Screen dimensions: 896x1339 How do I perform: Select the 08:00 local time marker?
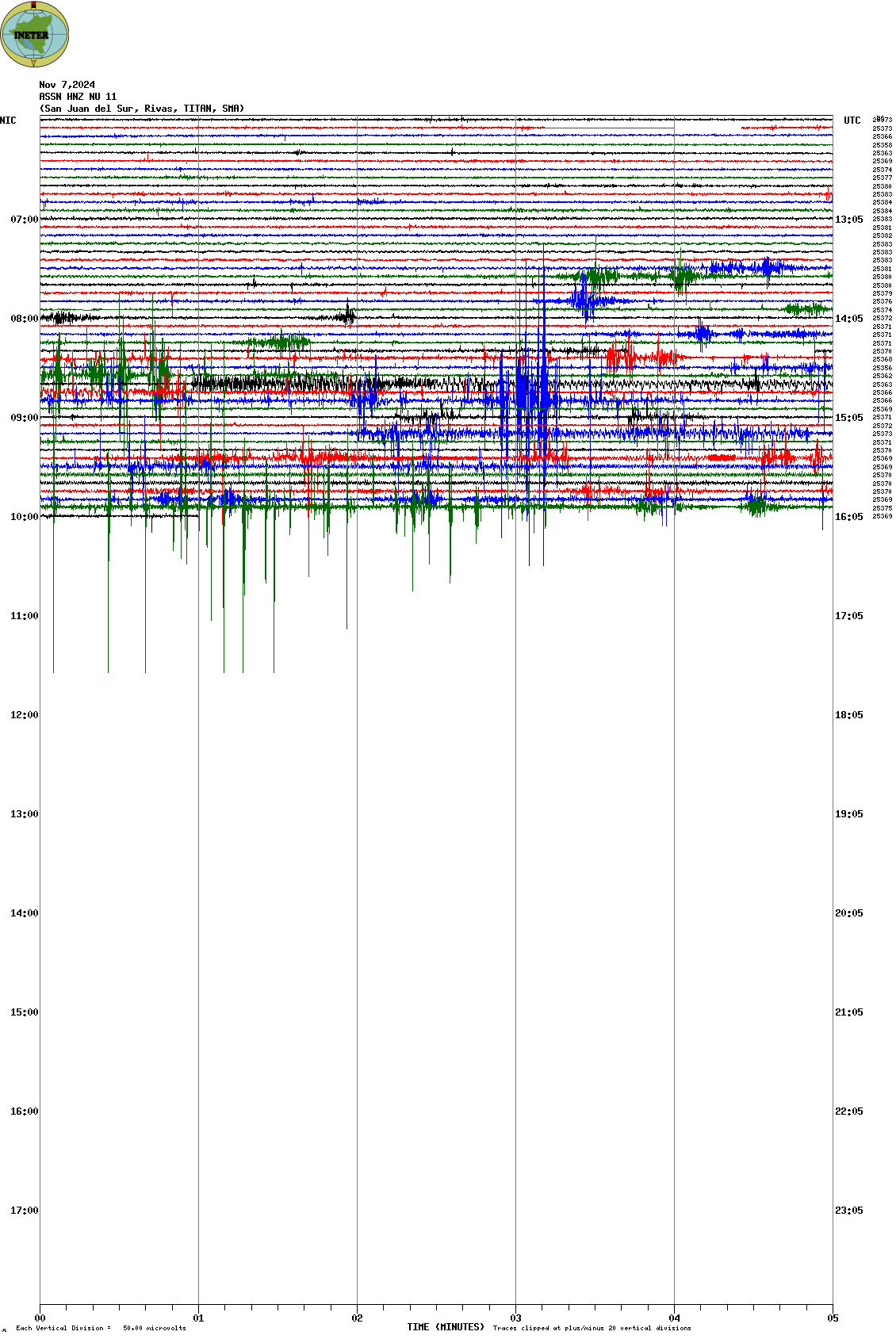coord(24,319)
